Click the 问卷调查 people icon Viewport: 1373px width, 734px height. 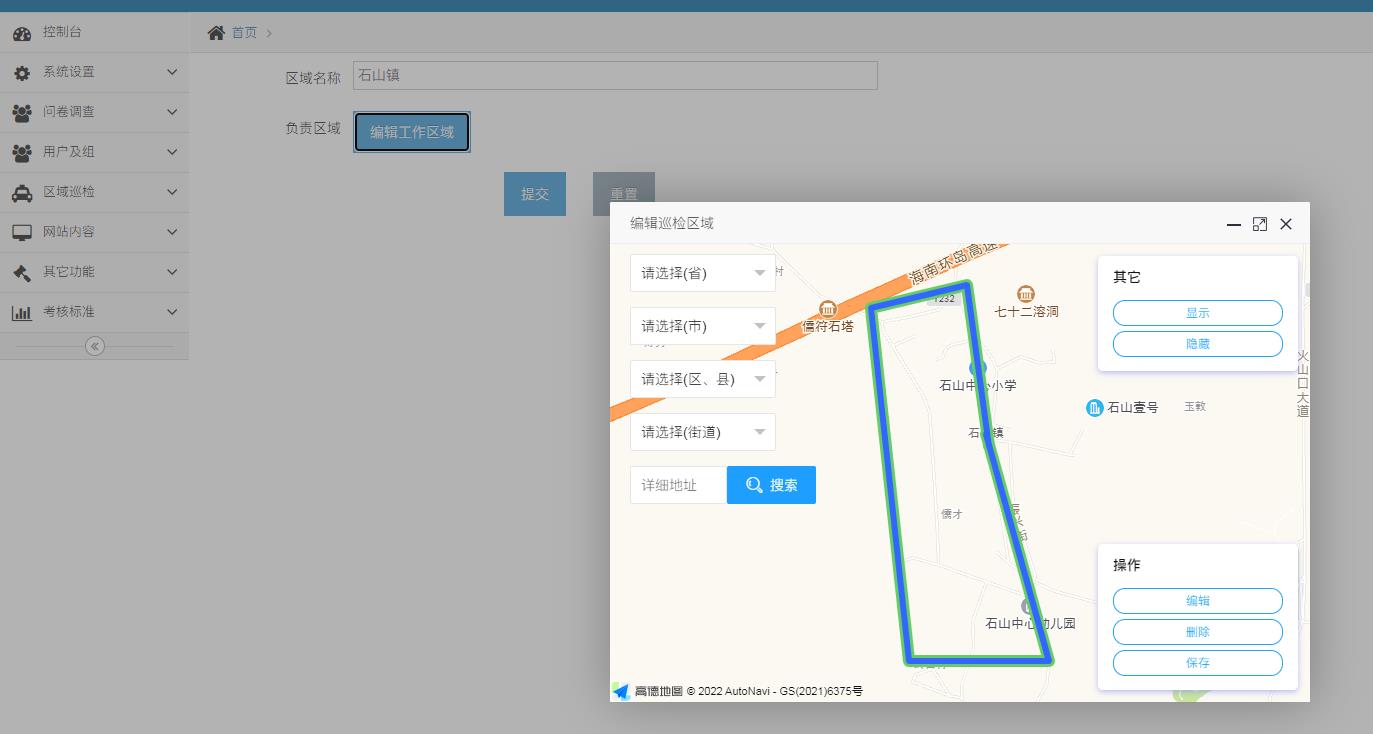(x=22, y=113)
